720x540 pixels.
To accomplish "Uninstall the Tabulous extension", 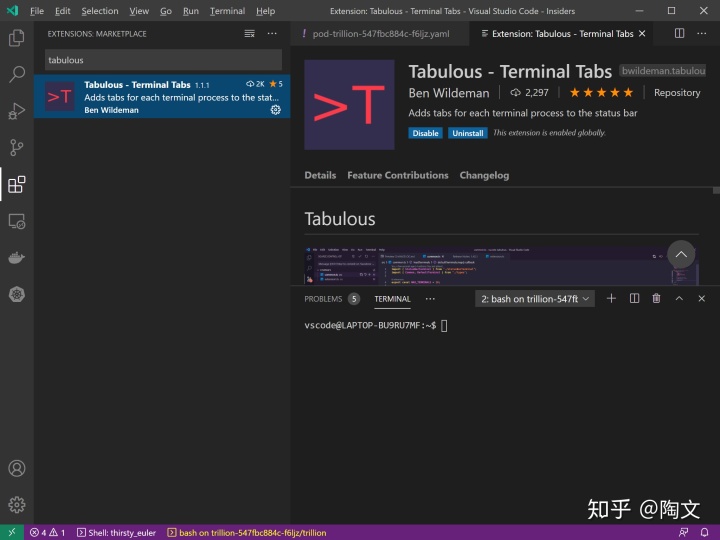I will point(467,133).
